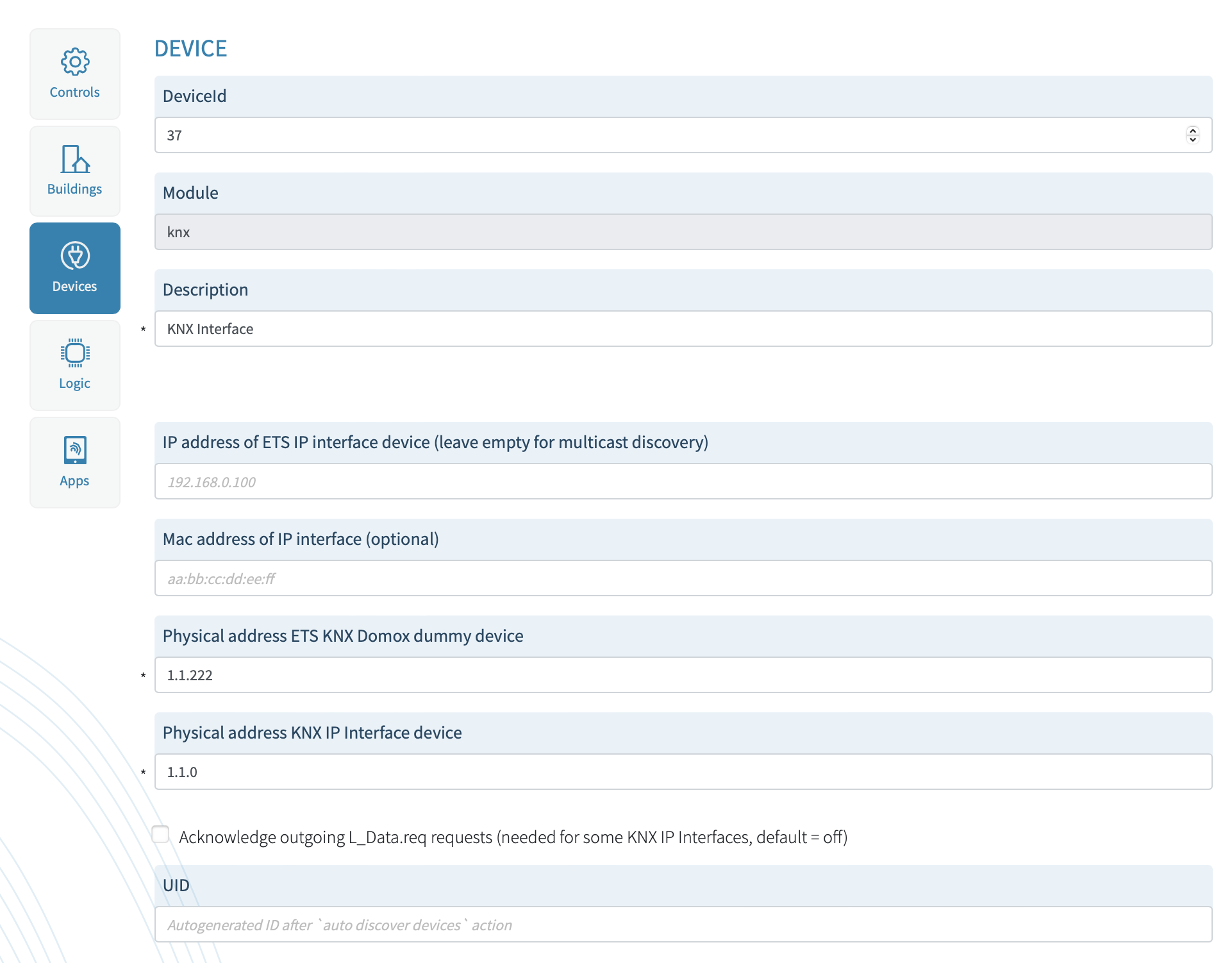Viewport: 1232px width, 963px height.
Task: Focus the Mac address input field
Action: coord(683,578)
